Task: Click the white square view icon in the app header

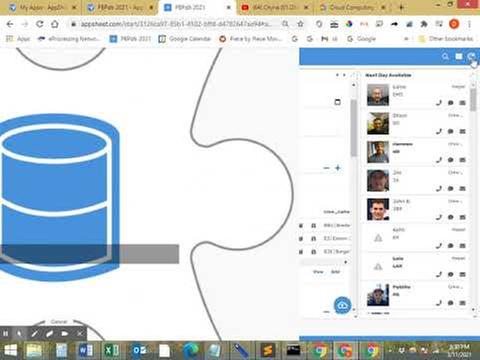Action: (x=459, y=56)
